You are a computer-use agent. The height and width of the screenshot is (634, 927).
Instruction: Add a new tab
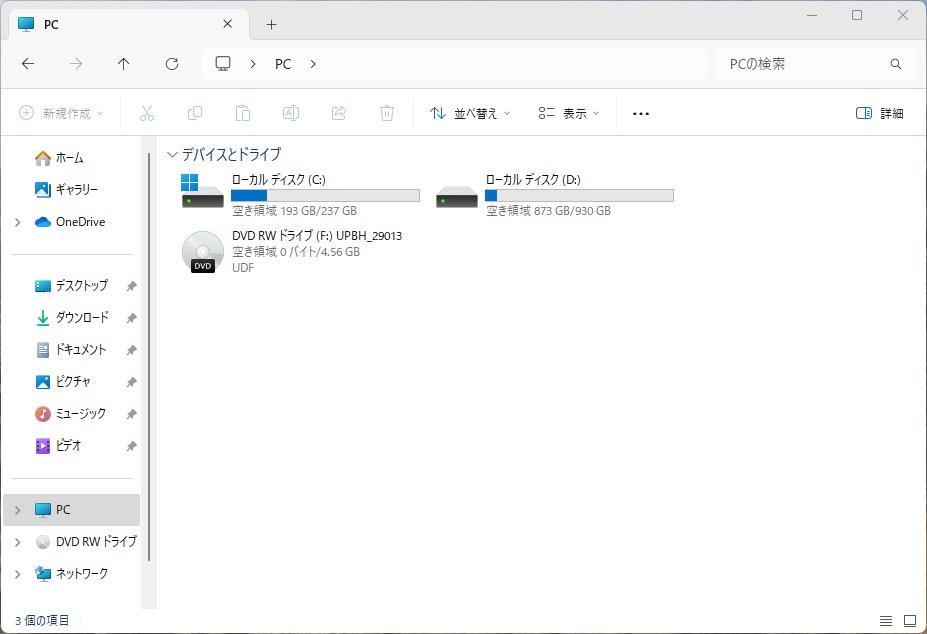pos(271,24)
